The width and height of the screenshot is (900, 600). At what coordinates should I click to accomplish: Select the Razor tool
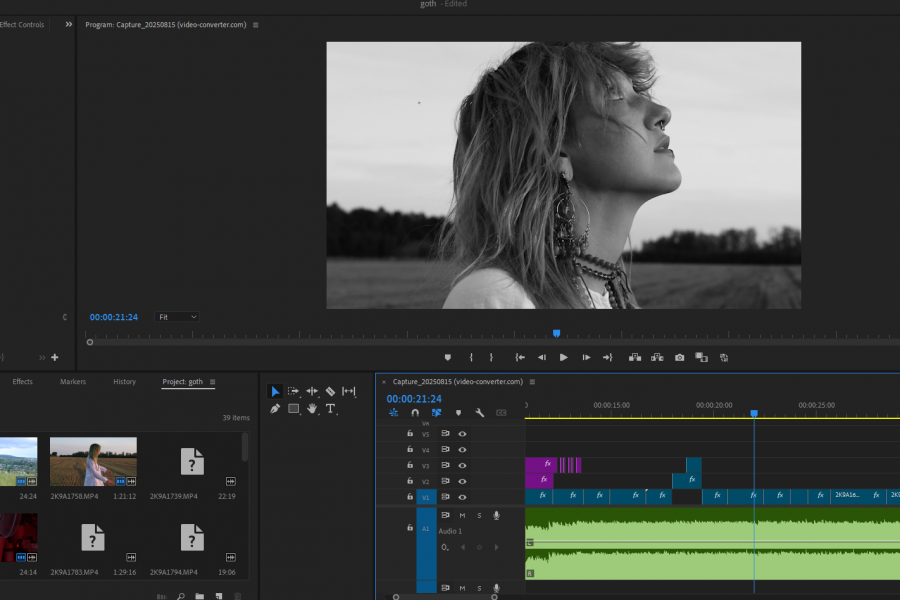(x=330, y=391)
